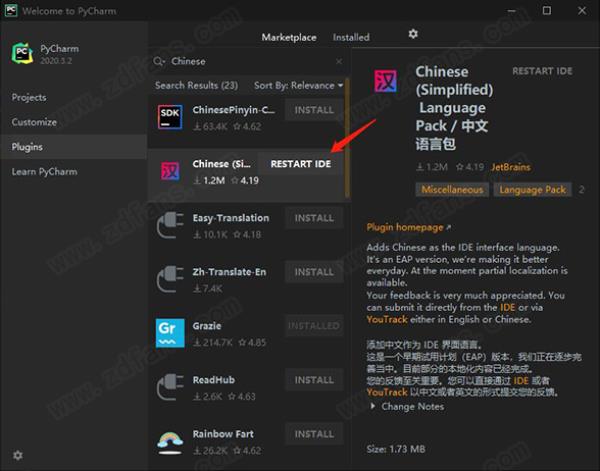This screenshot has width=600, height=471.
Task: Select the ChinesePinyin-C... plugin name
Action: tap(233, 110)
